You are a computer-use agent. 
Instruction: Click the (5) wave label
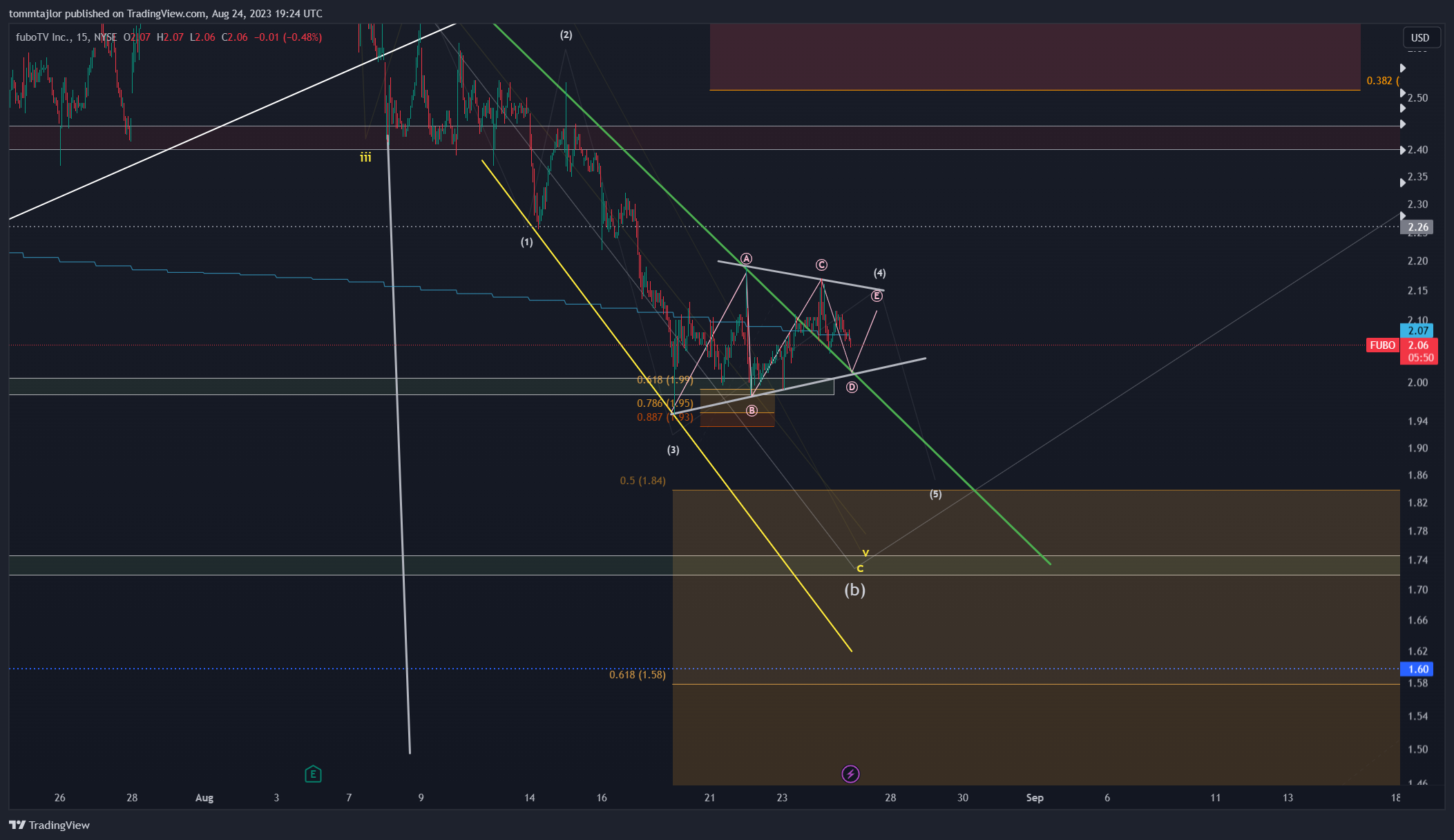pyautogui.click(x=935, y=494)
